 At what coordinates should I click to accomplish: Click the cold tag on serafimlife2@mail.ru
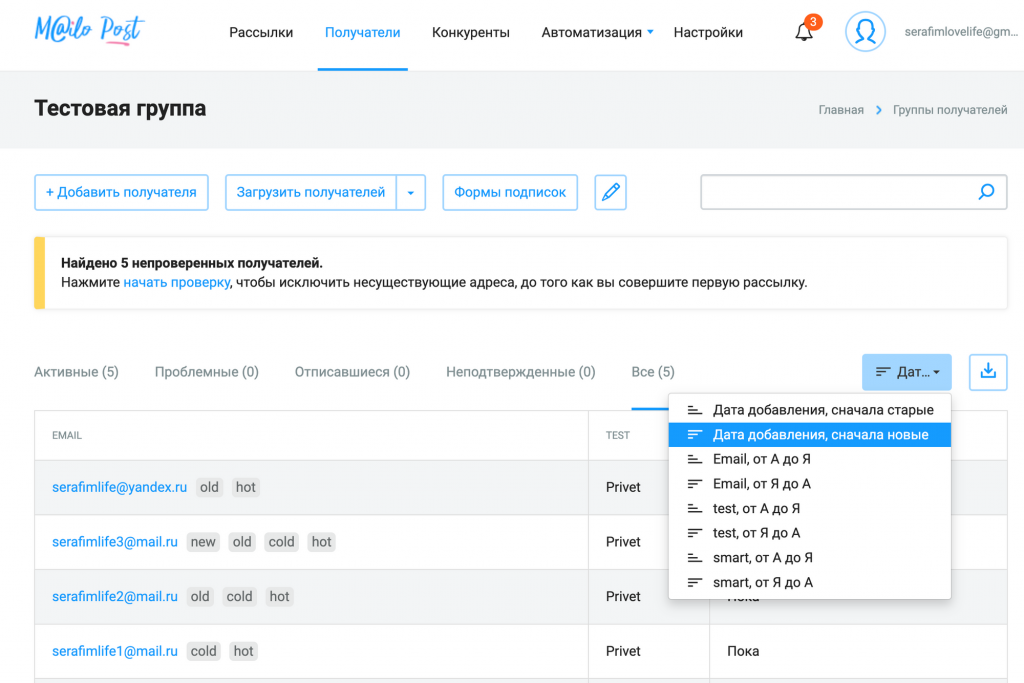pos(240,597)
